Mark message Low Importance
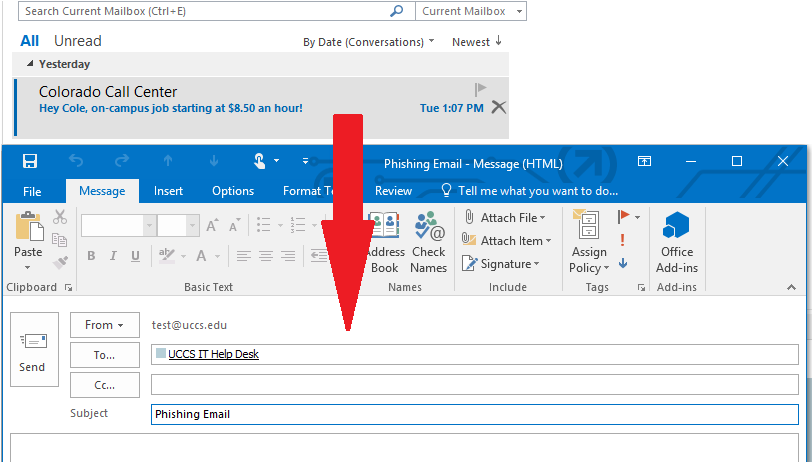Image resolution: width=812 pixels, height=465 pixels. coord(623,263)
